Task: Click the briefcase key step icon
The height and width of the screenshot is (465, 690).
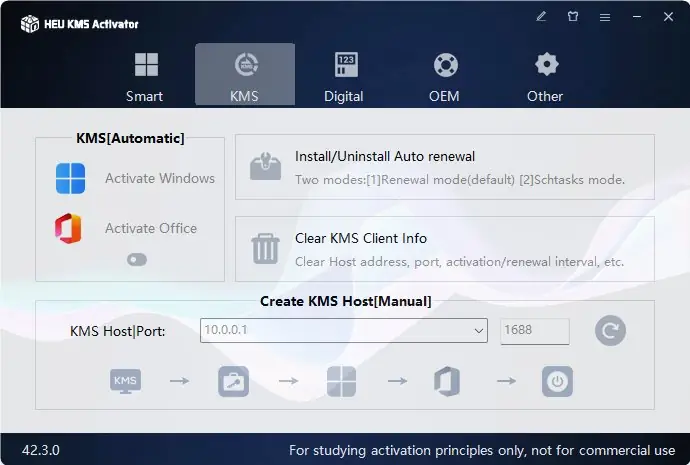Action: [x=234, y=381]
